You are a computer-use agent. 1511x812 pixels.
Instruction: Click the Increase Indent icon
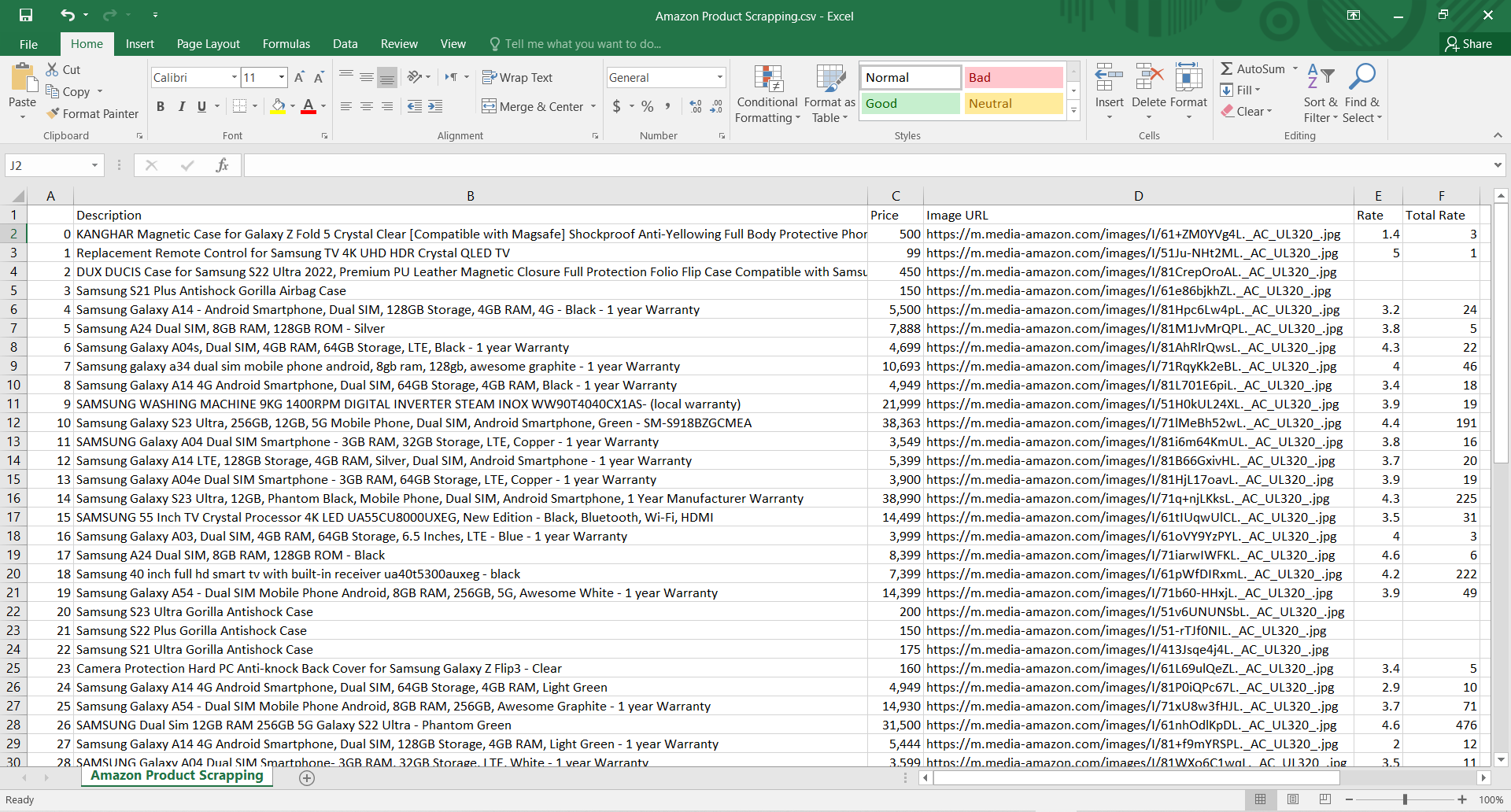435,106
